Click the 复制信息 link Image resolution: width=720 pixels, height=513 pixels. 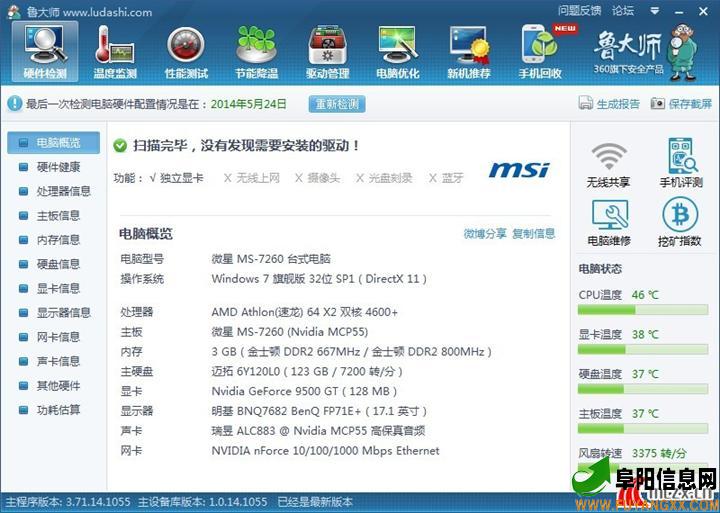pos(534,234)
